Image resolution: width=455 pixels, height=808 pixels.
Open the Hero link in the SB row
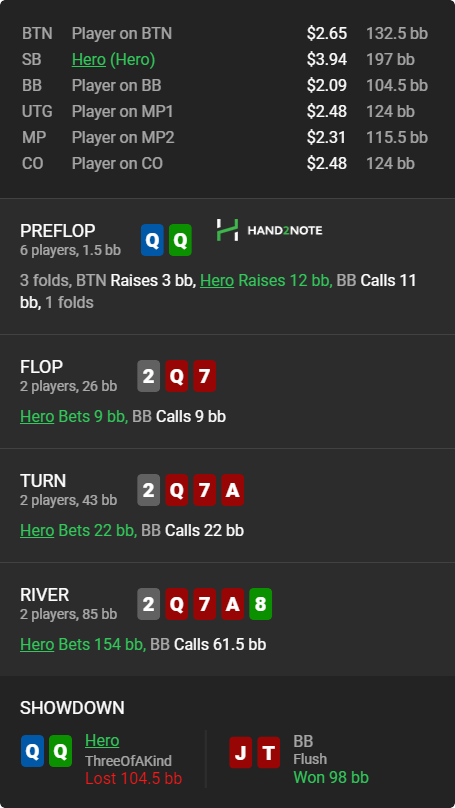point(89,60)
